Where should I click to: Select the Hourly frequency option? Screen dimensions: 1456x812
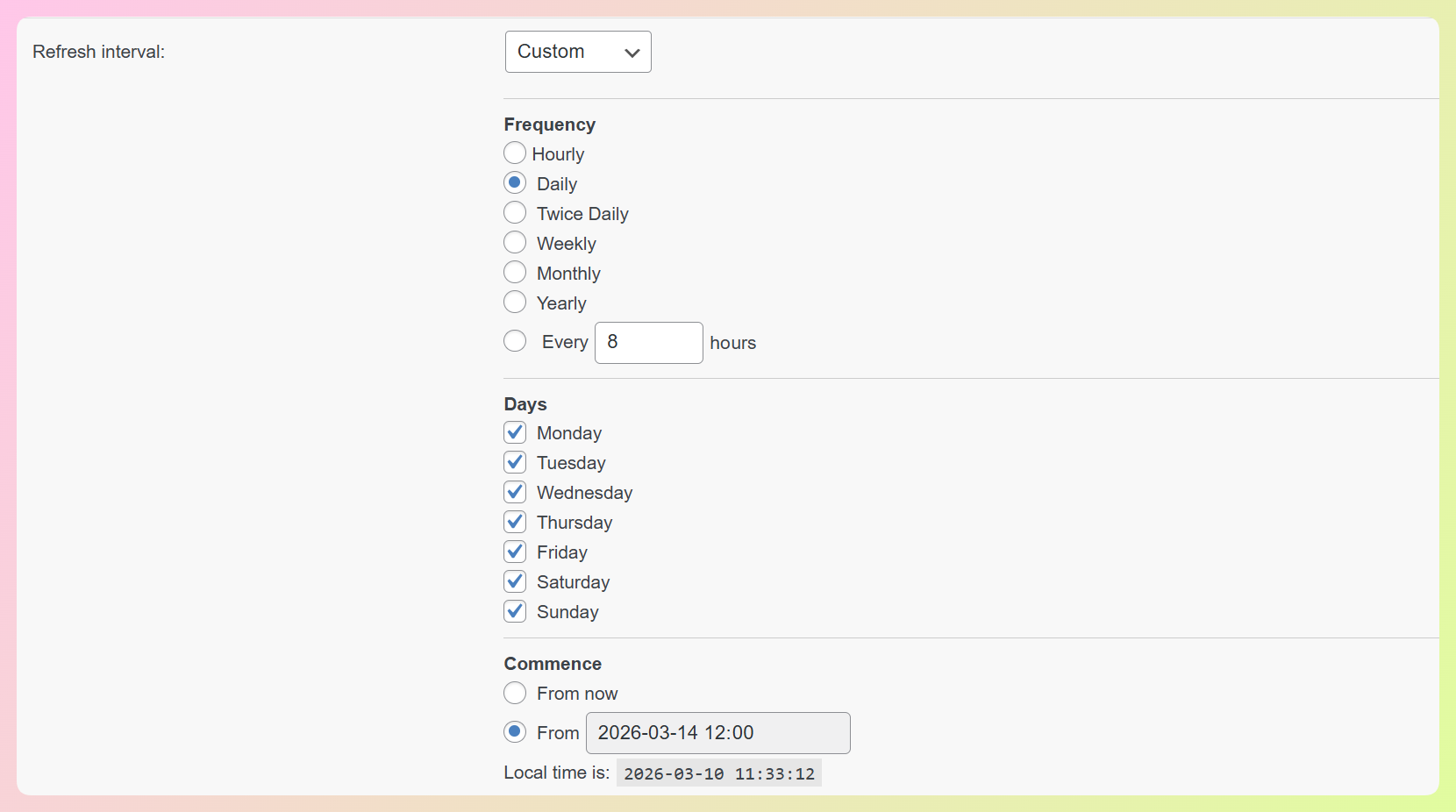[x=515, y=153]
